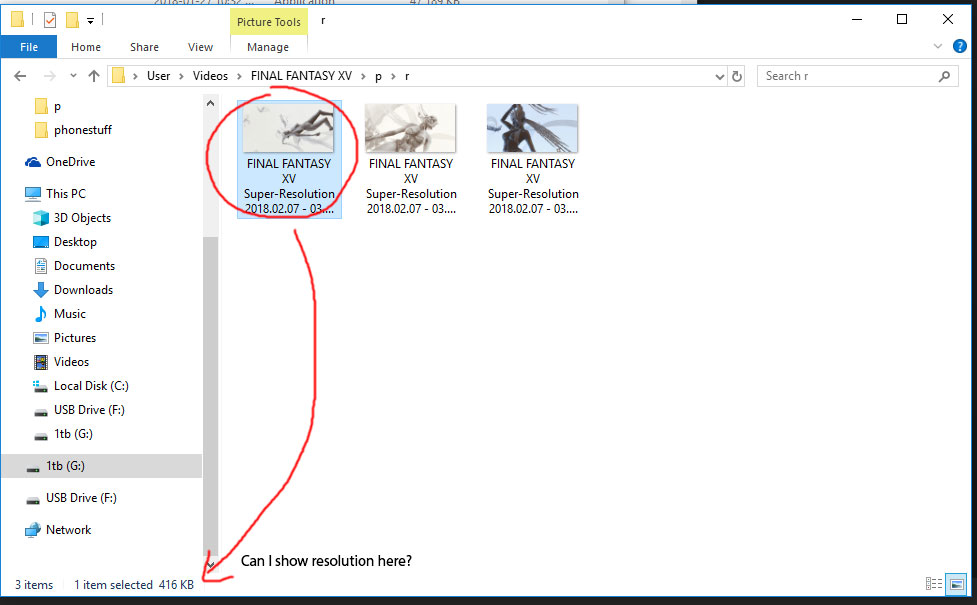Image resolution: width=977 pixels, height=605 pixels.
Task: Select OneDrive in the navigation pane
Action: point(70,162)
